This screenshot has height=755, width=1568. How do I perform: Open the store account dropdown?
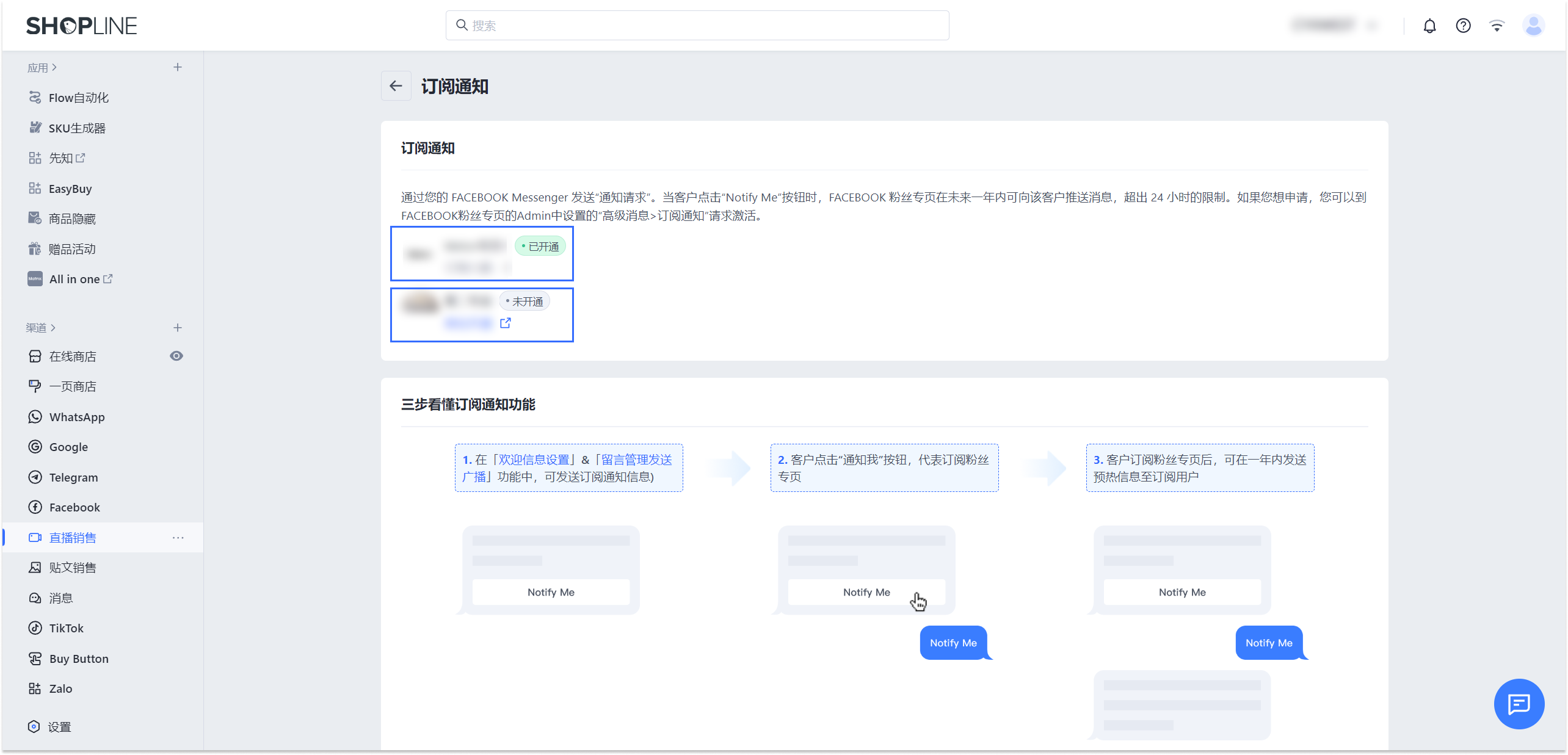click(x=1335, y=25)
